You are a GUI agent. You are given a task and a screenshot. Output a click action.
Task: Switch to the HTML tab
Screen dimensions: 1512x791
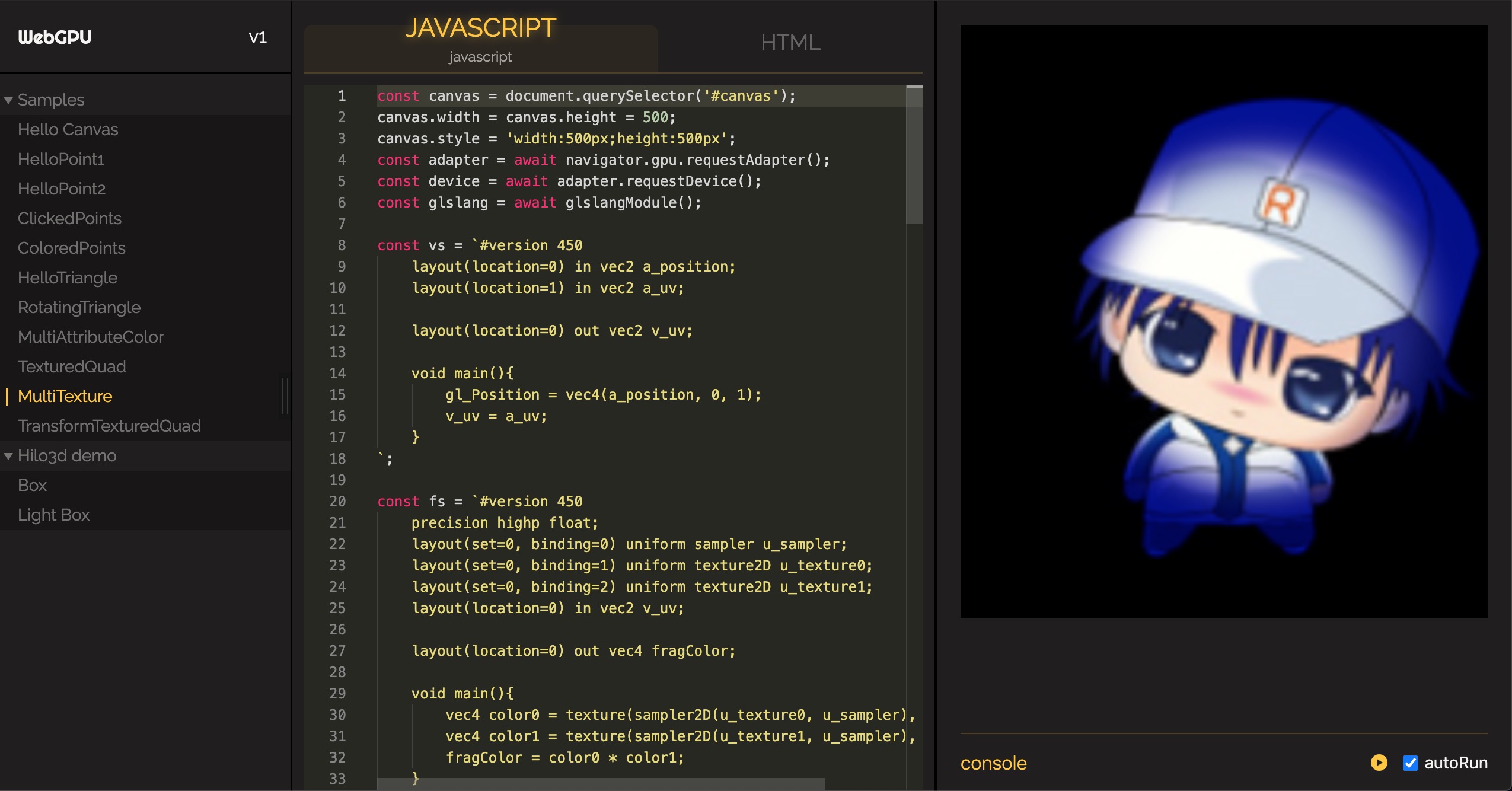[790, 43]
